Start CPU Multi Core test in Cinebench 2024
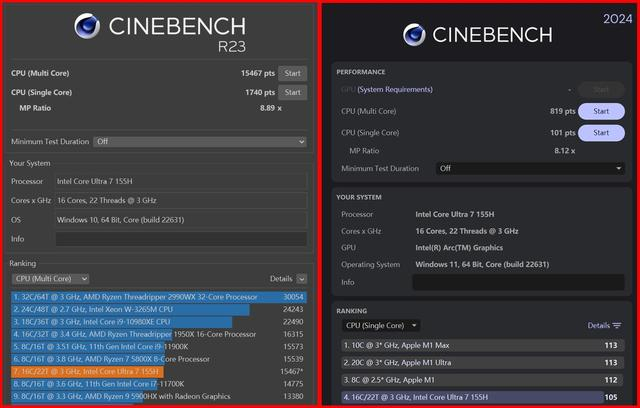This screenshot has width=640, height=408. 601,111
